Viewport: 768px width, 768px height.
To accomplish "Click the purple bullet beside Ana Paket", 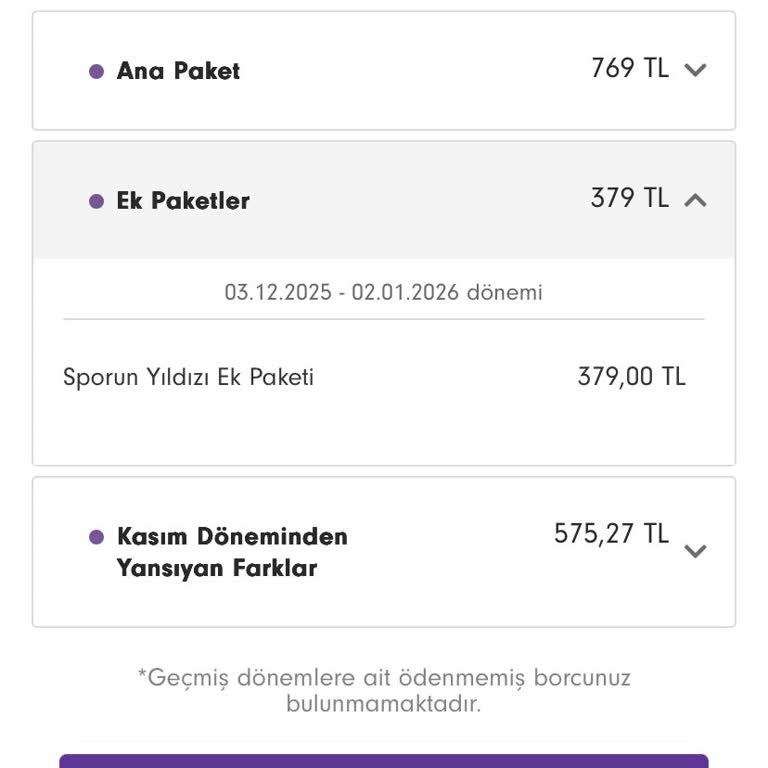I will [x=96, y=71].
